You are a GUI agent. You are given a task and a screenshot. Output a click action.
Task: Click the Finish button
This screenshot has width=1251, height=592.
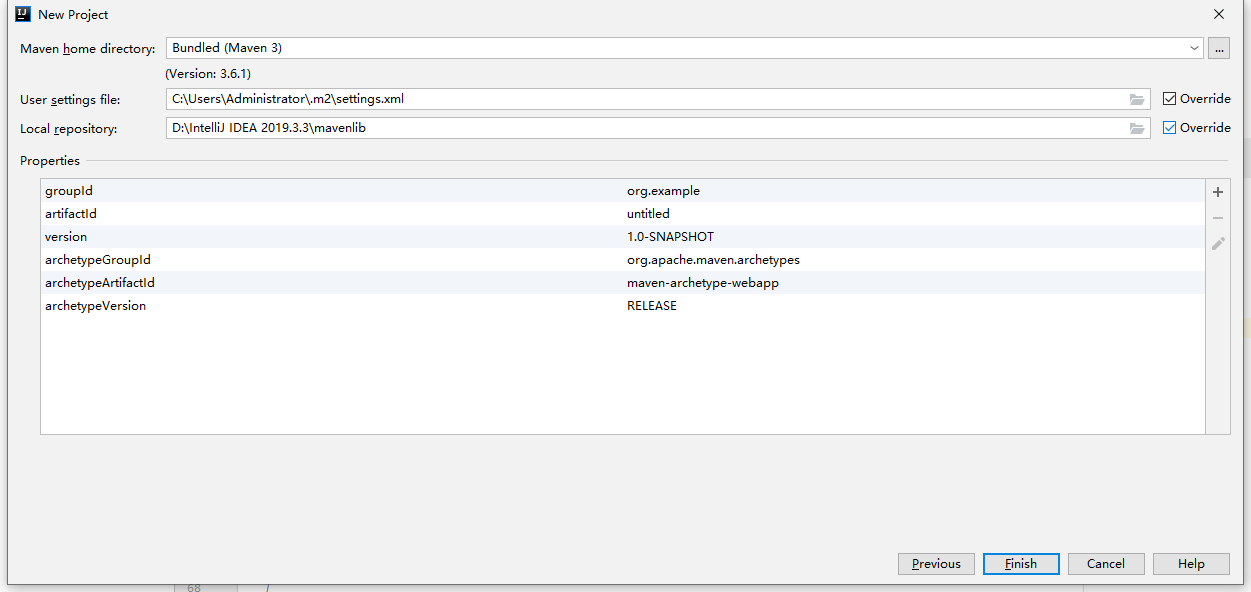[x=1021, y=564]
